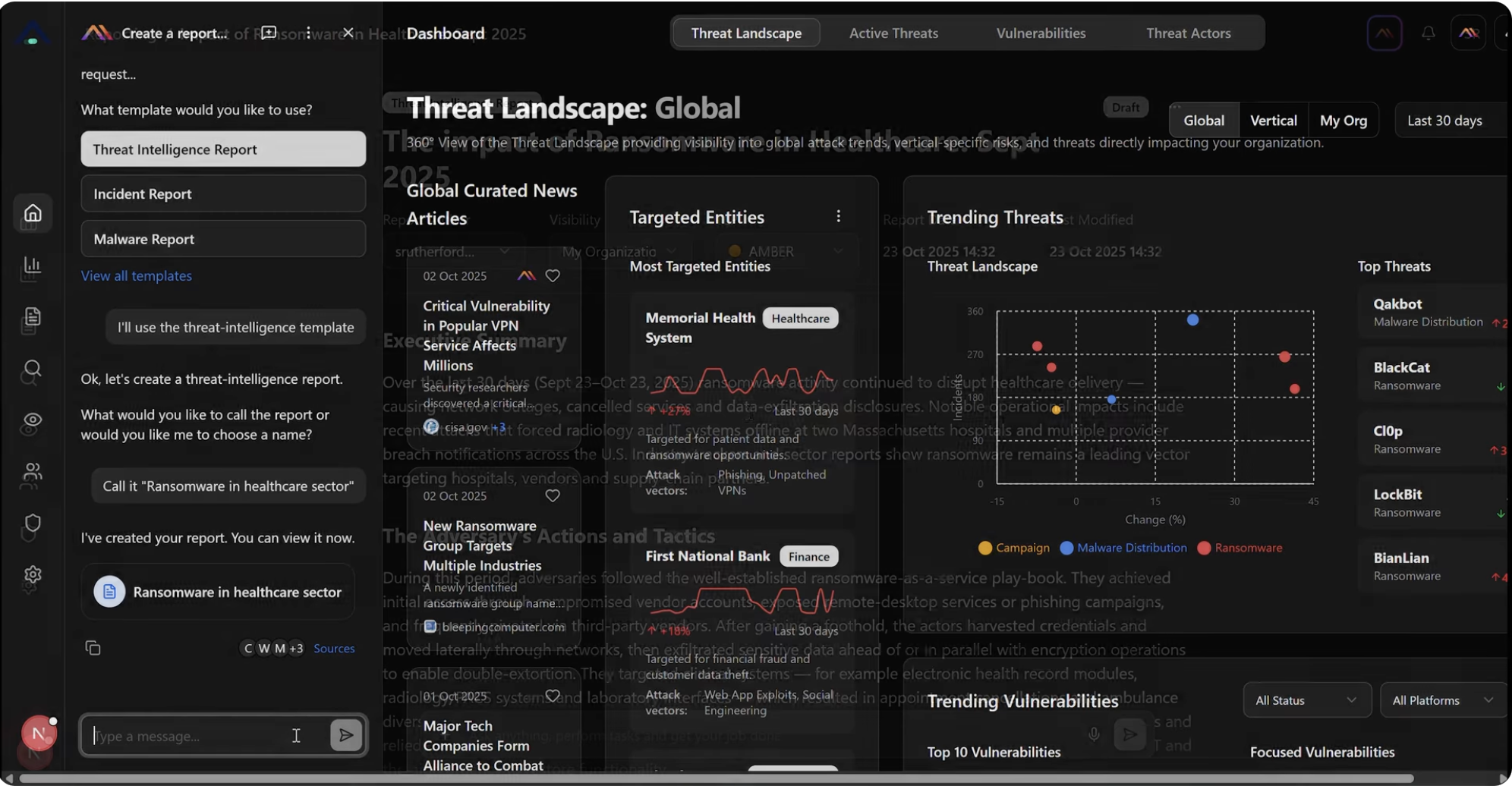Send the chat message with the arrow button
This screenshot has height=789, width=1512.
(346, 735)
